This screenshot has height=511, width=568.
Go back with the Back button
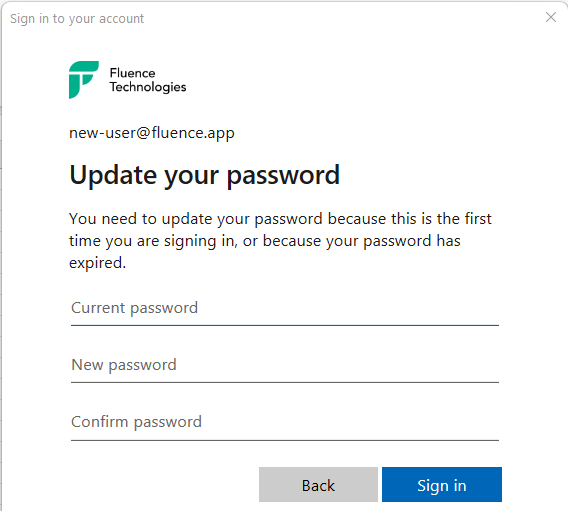click(318, 485)
